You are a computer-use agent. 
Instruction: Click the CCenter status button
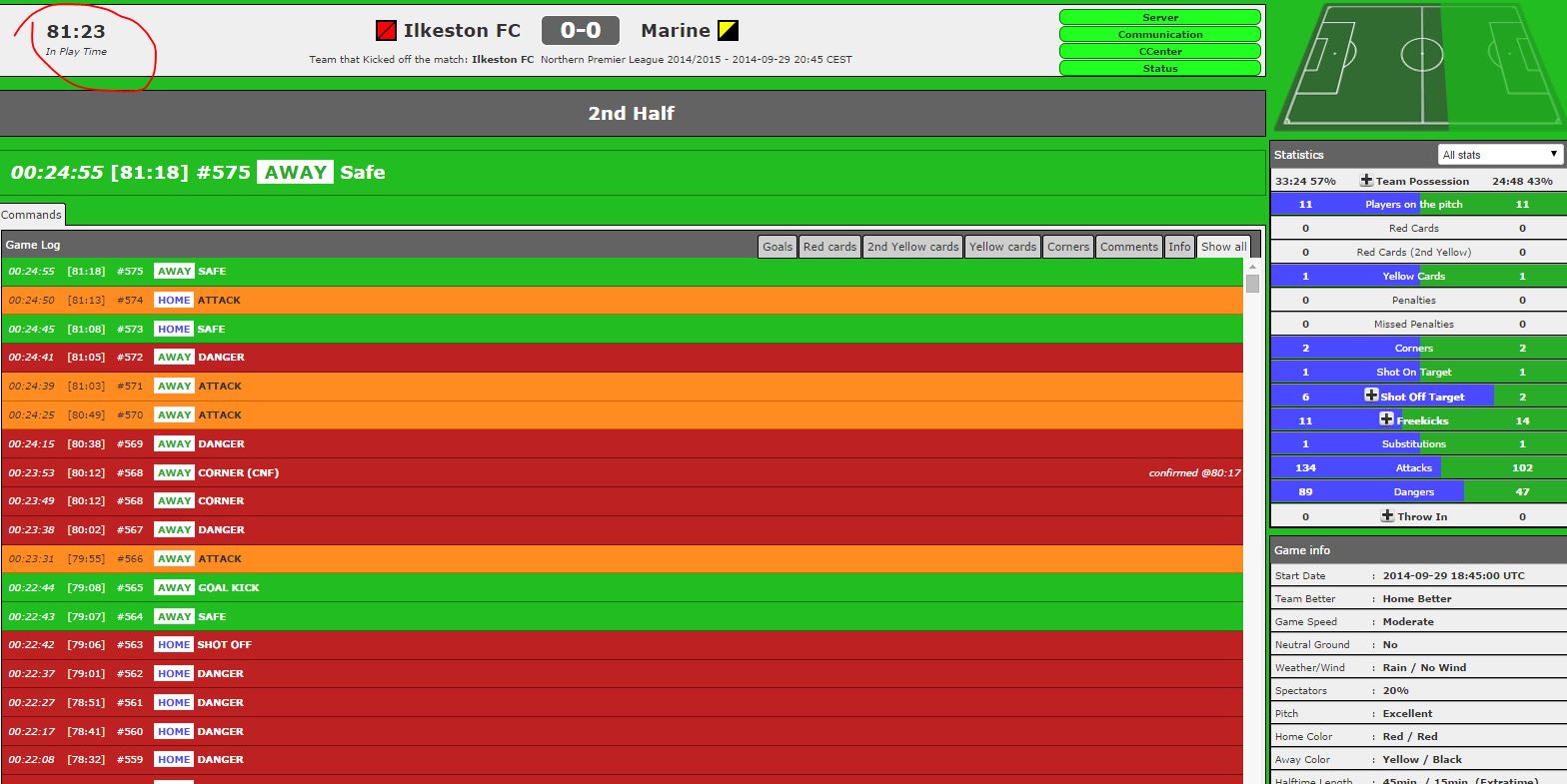pos(1160,51)
